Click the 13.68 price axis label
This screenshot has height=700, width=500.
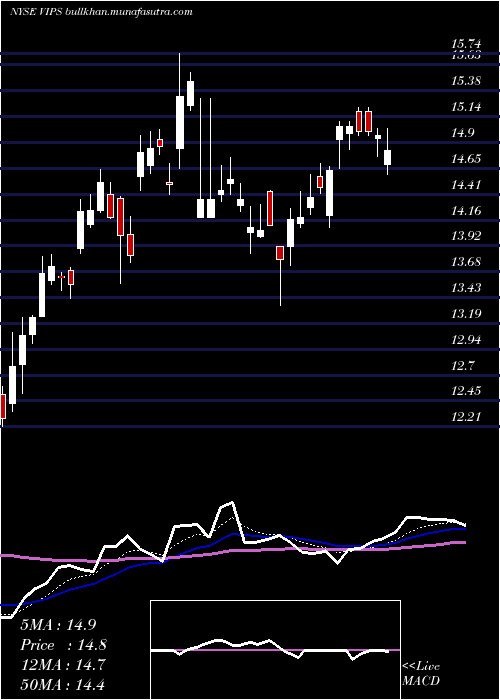(x=466, y=261)
